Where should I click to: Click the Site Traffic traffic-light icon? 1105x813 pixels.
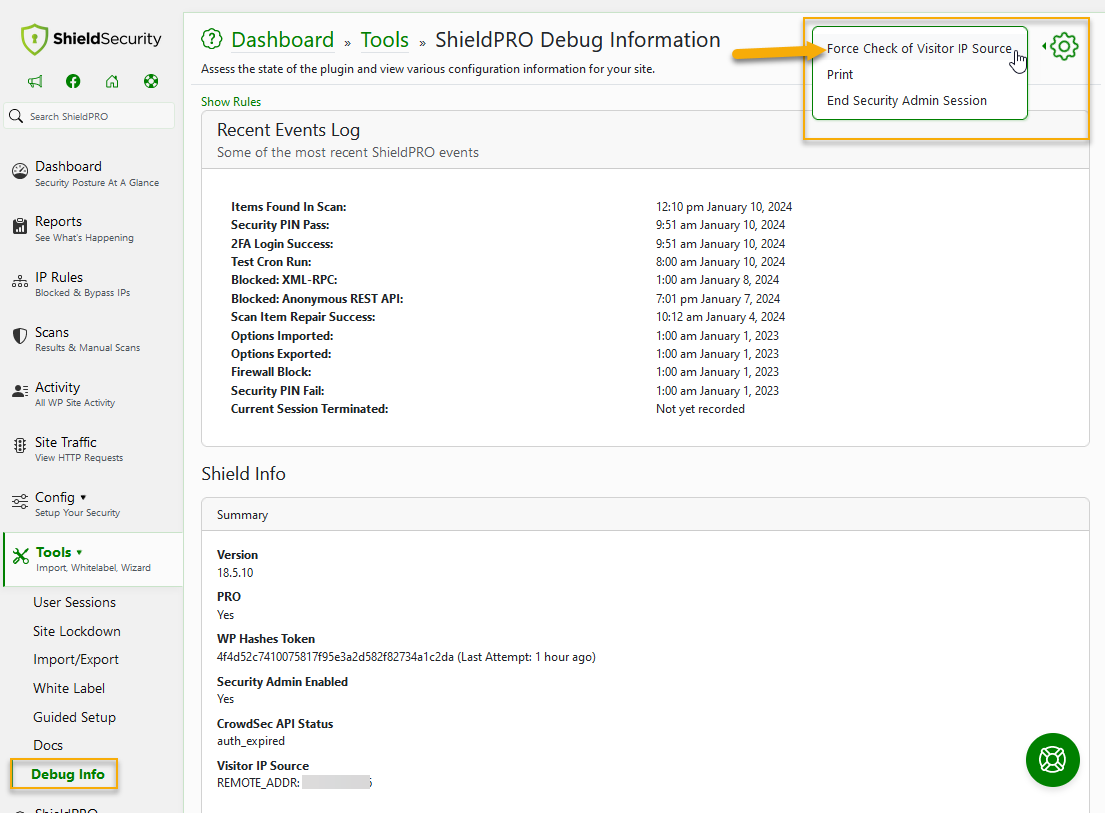pos(20,445)
